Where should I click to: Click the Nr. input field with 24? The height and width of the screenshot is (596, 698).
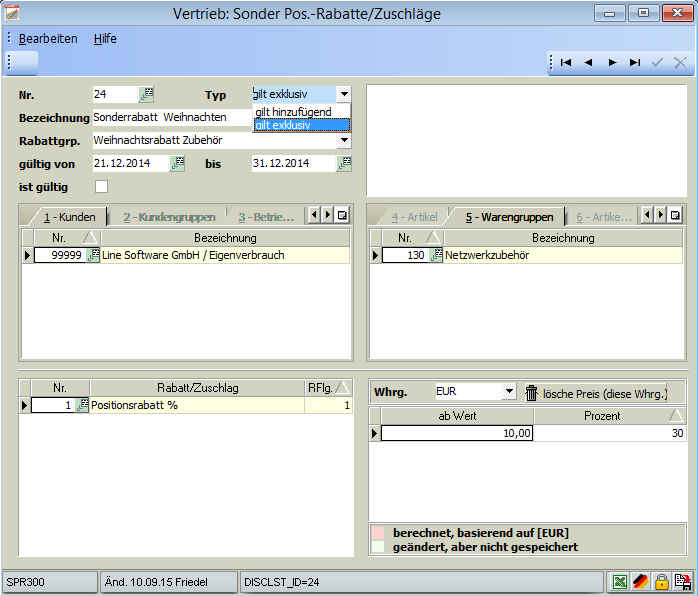click(x=115, y=94)
